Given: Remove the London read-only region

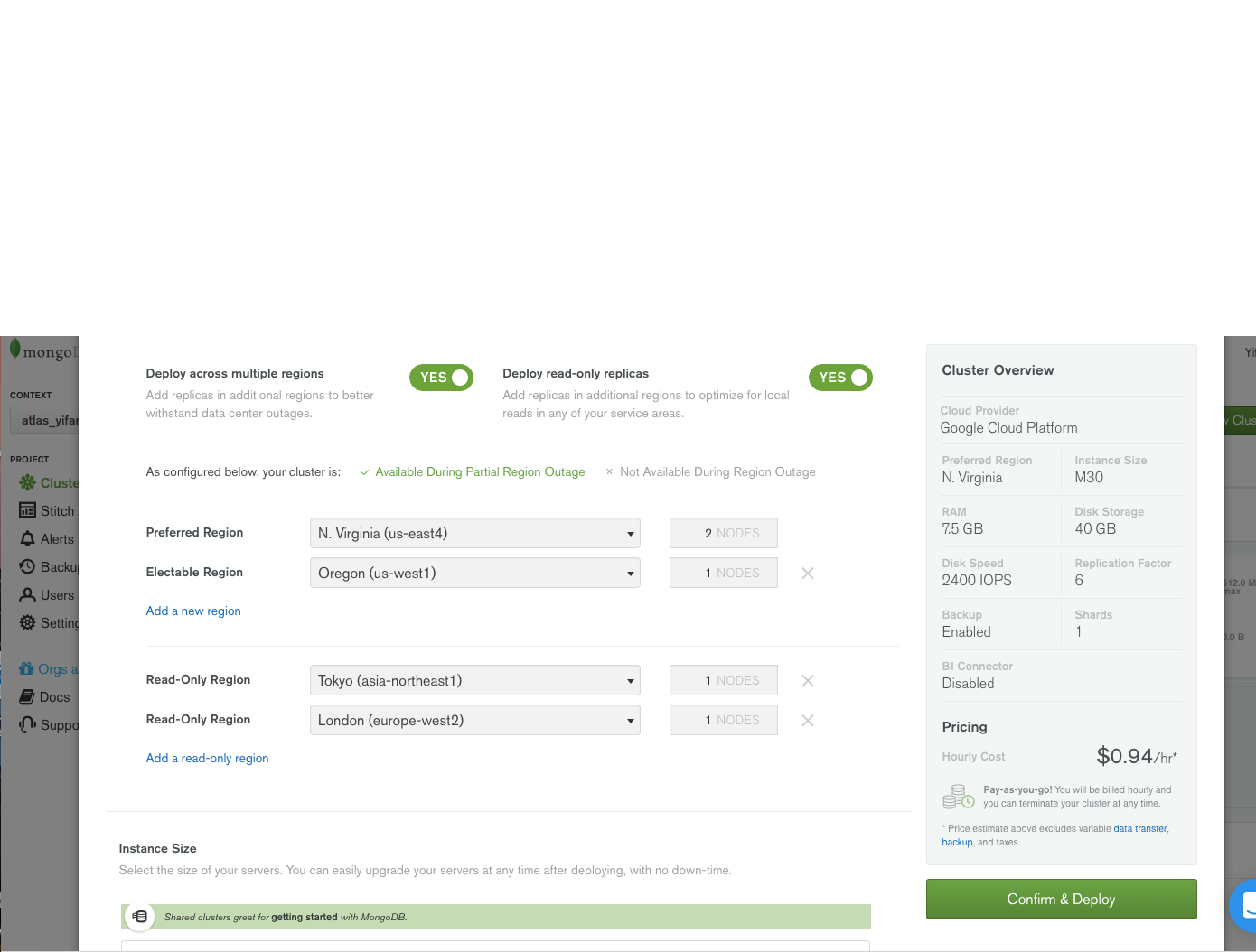Looking at the screenshot, I should [x=808, y=720].
